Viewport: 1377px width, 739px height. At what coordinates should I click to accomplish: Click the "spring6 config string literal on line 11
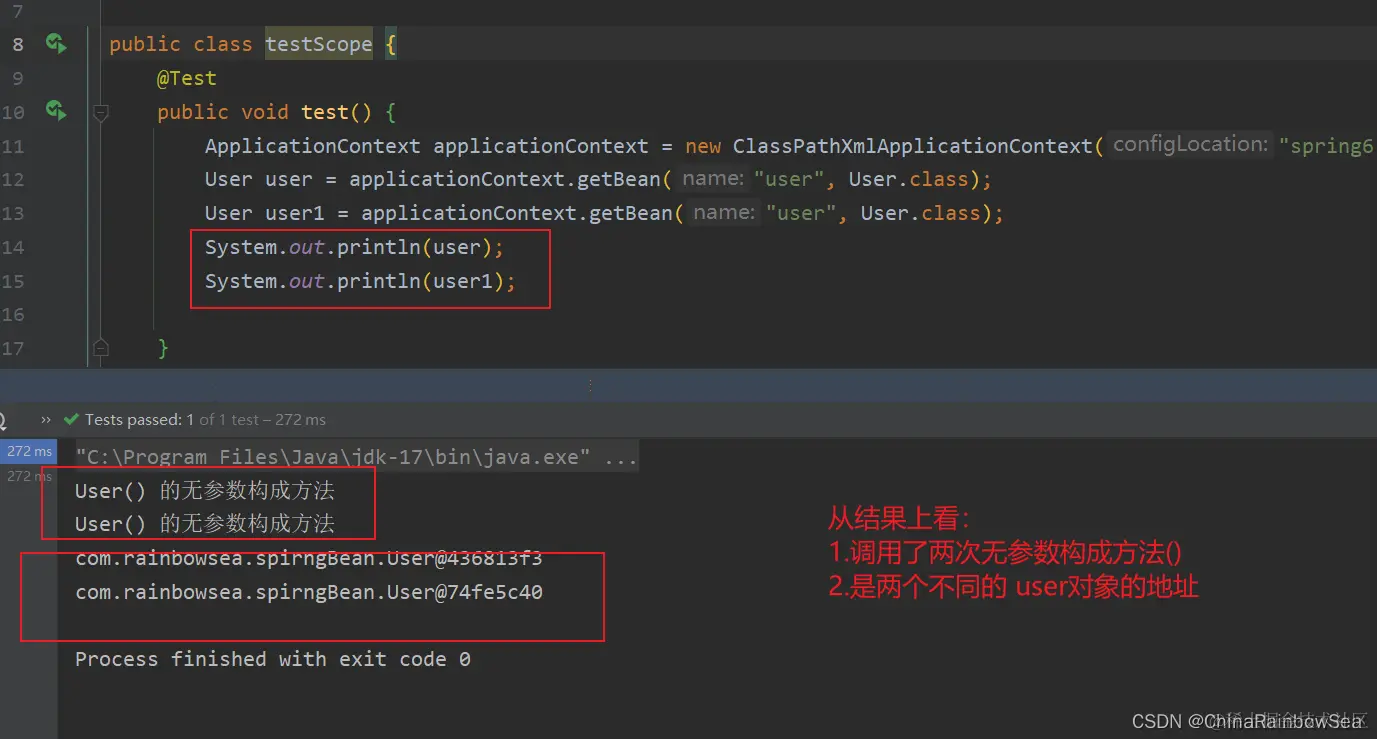point(1327,146)
